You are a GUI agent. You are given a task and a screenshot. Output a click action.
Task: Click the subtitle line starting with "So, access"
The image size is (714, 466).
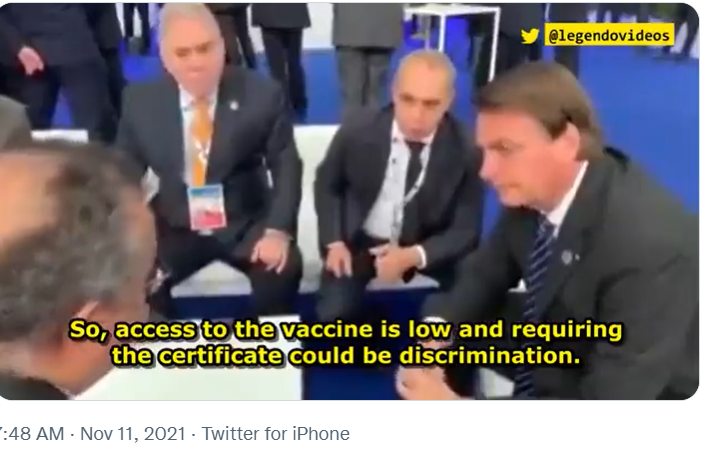[x=346, y=329]
